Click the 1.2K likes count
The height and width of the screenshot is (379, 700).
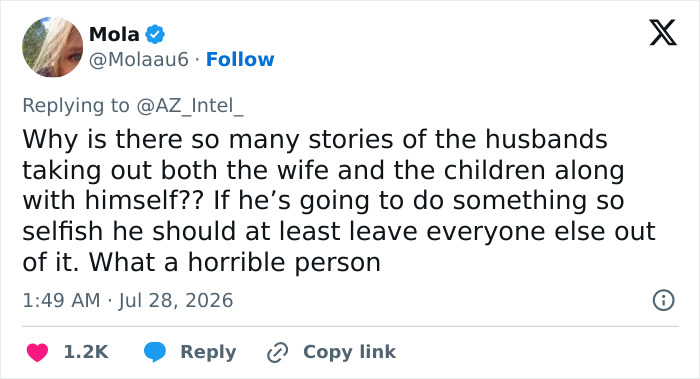[x=86, y=352]
